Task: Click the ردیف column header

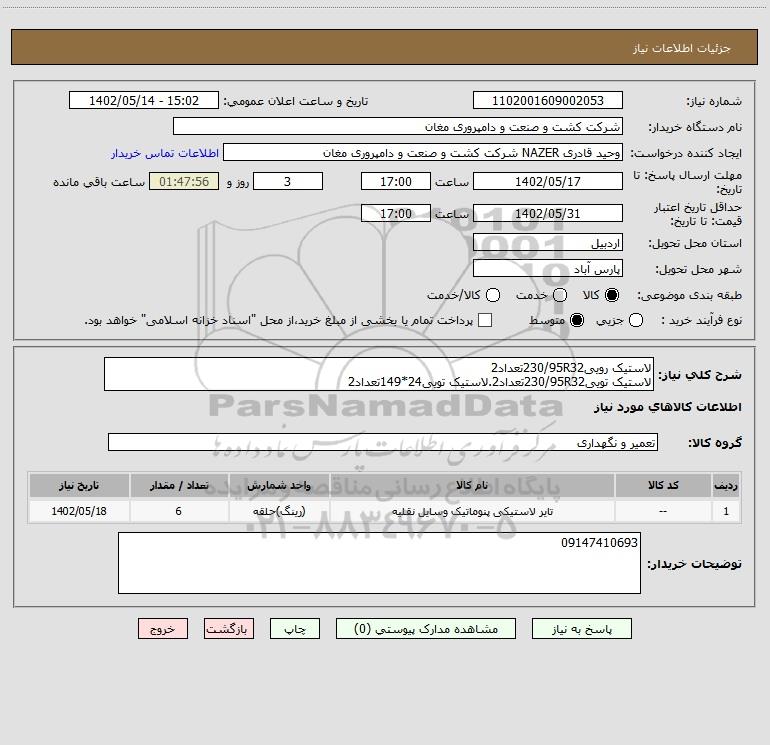Action: 726,485
